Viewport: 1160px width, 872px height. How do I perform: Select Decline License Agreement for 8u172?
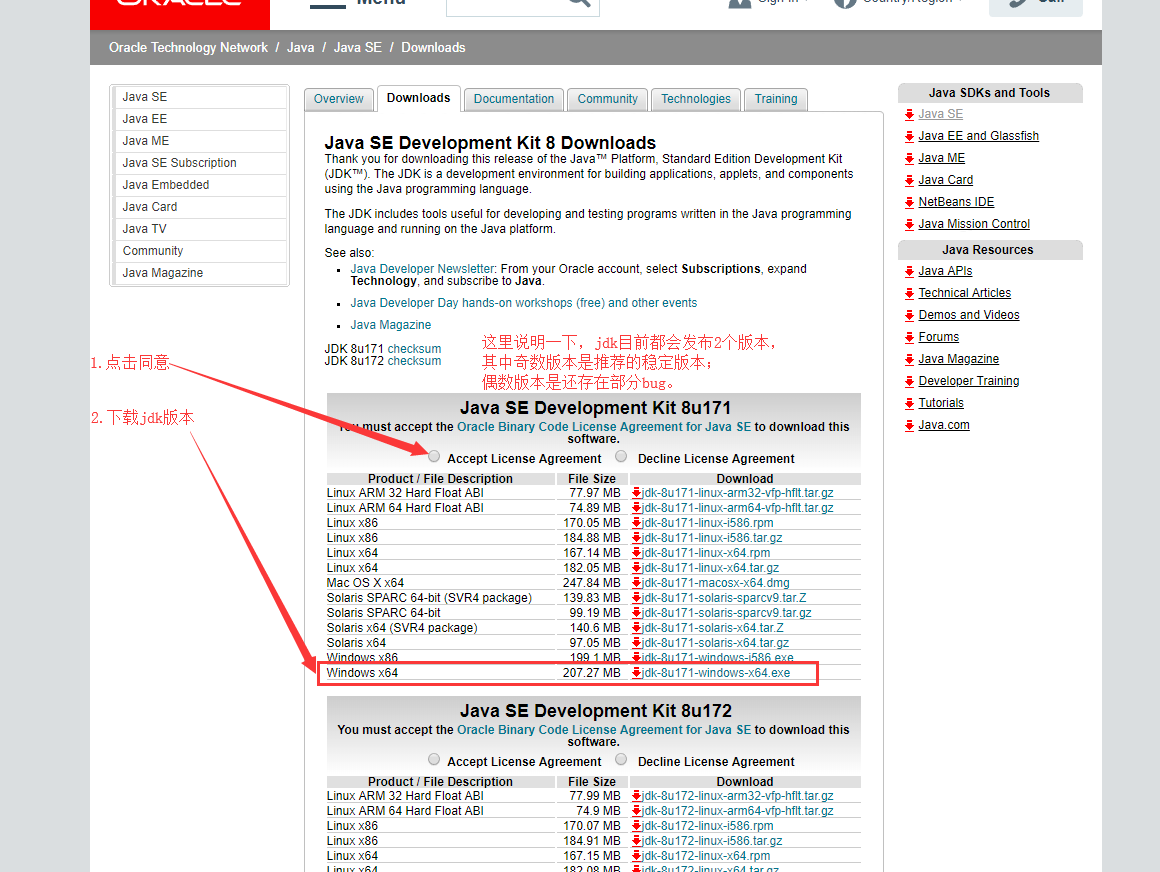click(x=621, y=760)
